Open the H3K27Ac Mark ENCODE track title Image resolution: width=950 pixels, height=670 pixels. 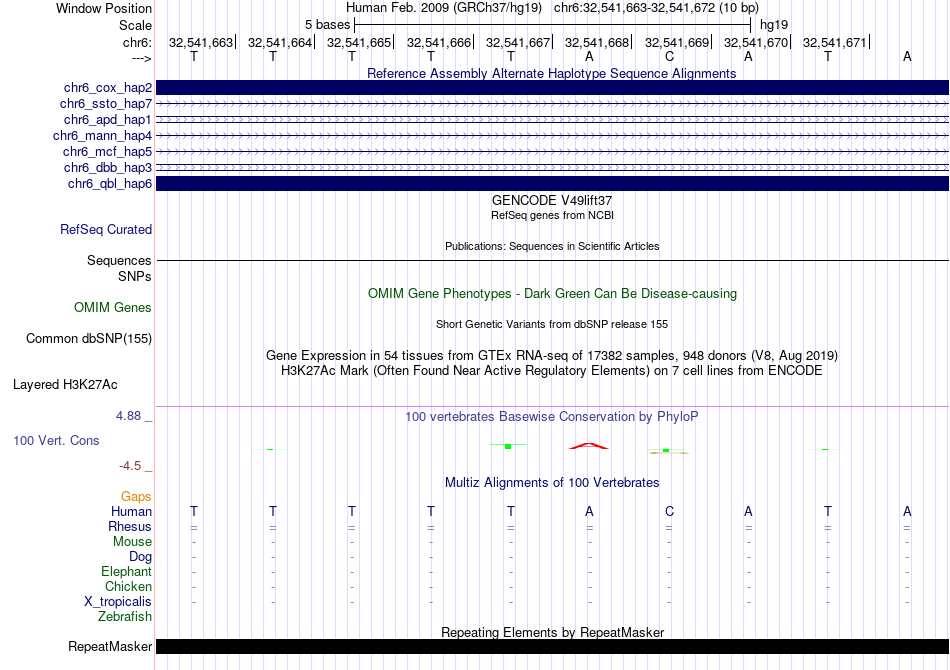click(552, 370)
